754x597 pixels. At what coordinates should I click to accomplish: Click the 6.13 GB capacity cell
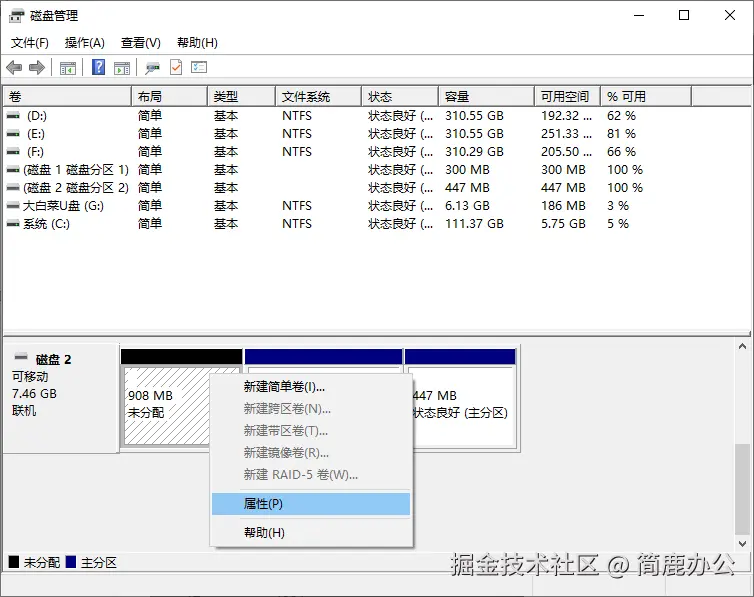coord(467,206)
